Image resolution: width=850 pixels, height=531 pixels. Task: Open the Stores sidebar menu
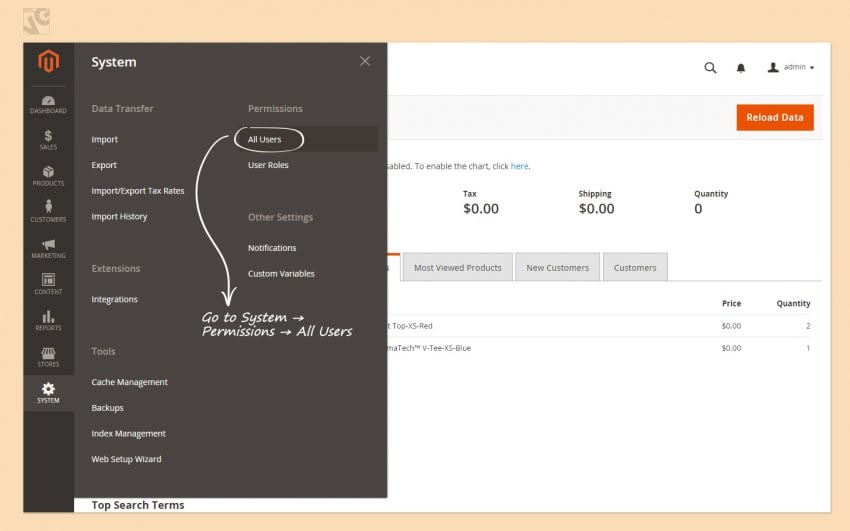(48, 357)
